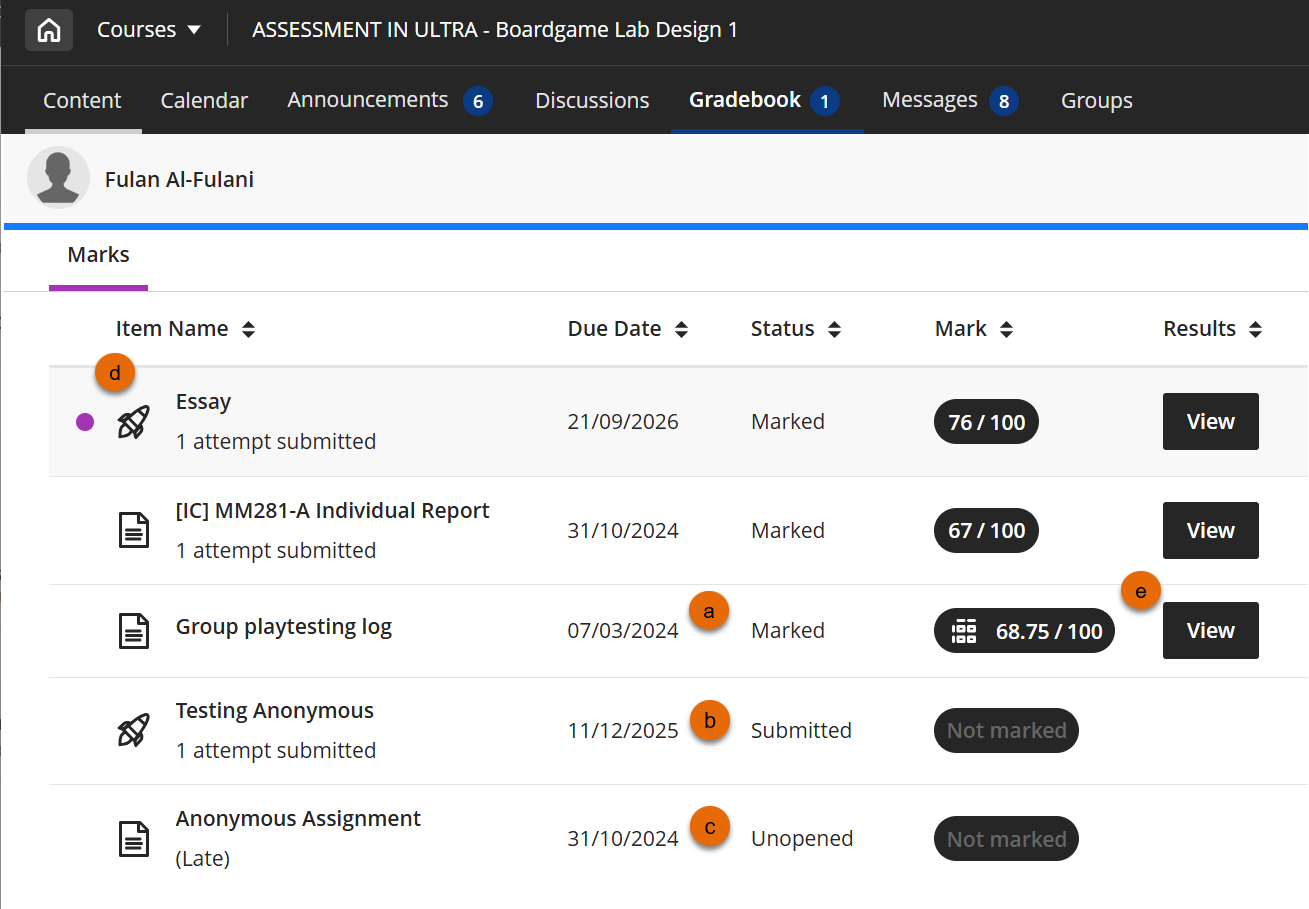The image size is (1309, 909).
Task: Click the Unopened status text
Action: (x=802, y=839)
